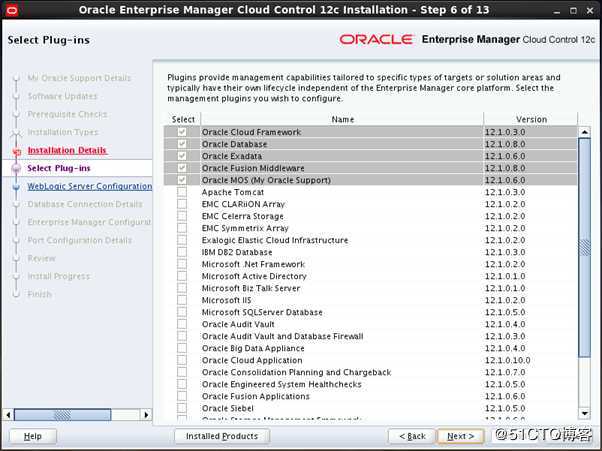The height and width of the screenshot is (451, 602).
Task: Check Oracle Audit Vault and Database Firewall
Action: [x=182, y=336]
